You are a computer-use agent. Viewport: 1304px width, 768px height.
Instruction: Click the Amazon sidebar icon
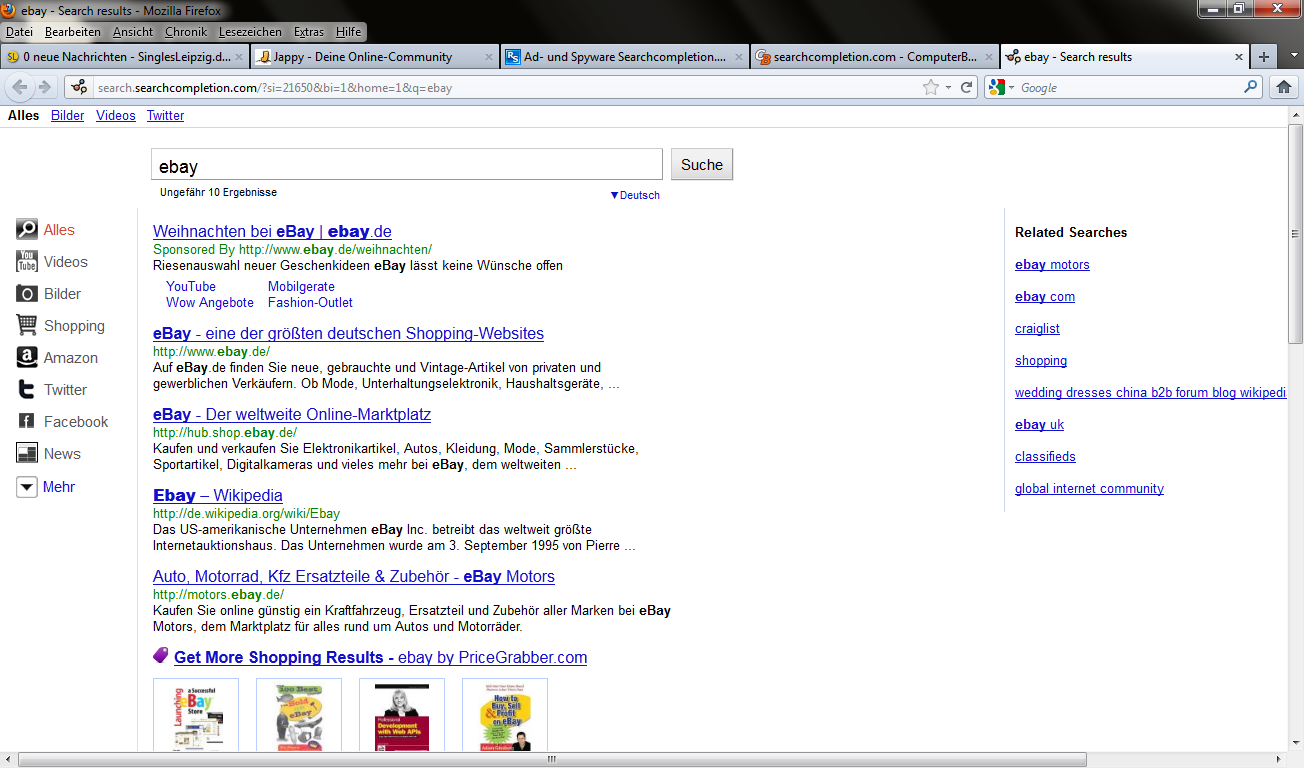tap(27, 358)
